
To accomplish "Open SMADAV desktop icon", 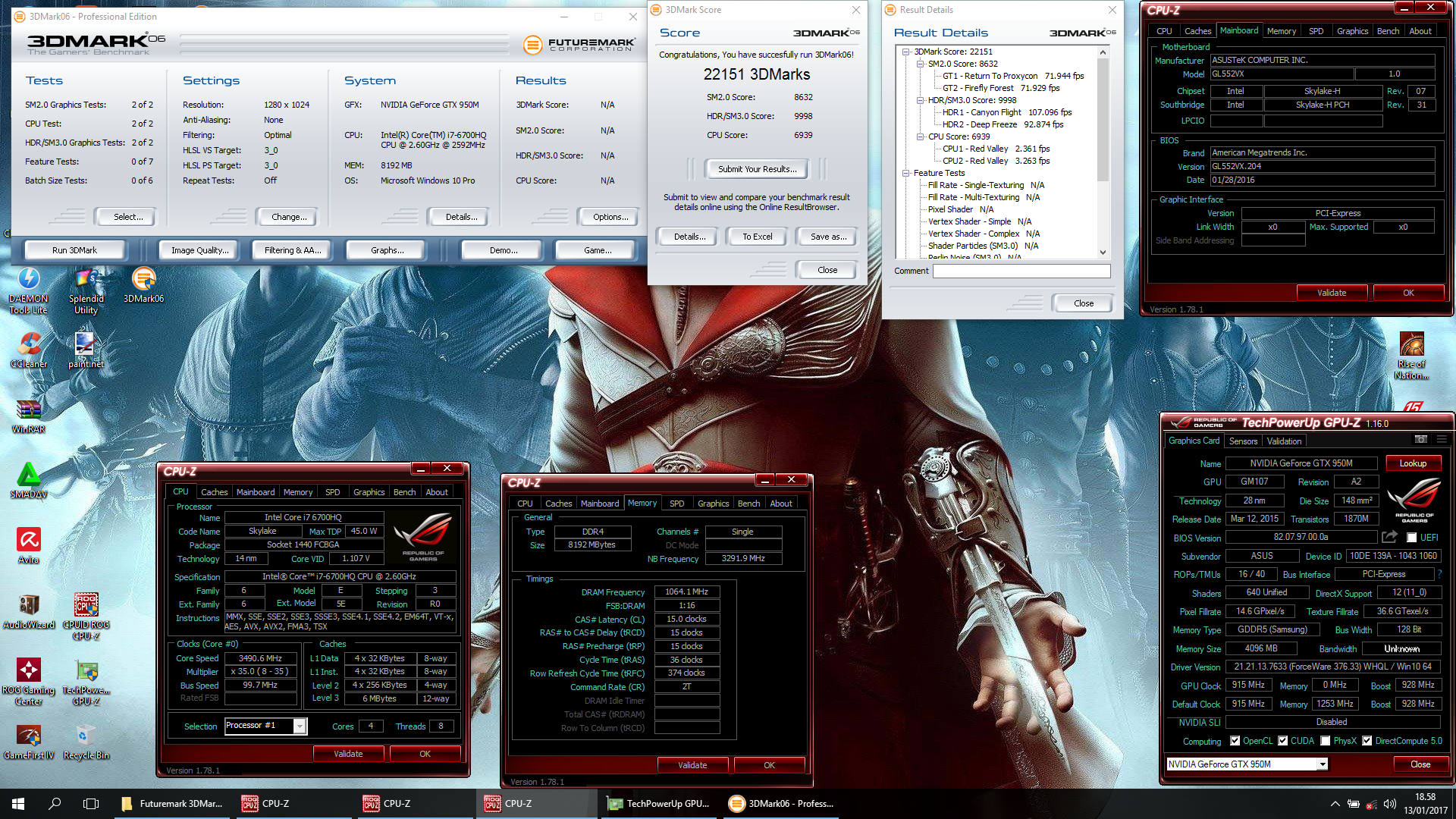I will [x=29, y=481].
